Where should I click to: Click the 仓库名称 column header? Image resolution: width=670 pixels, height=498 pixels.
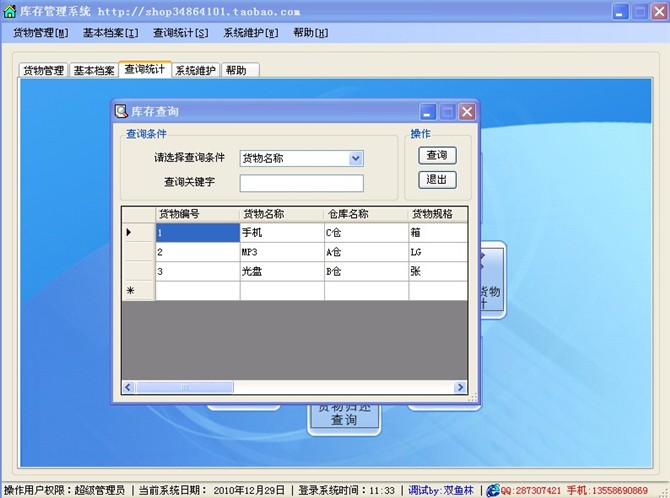tap(366, 214)
